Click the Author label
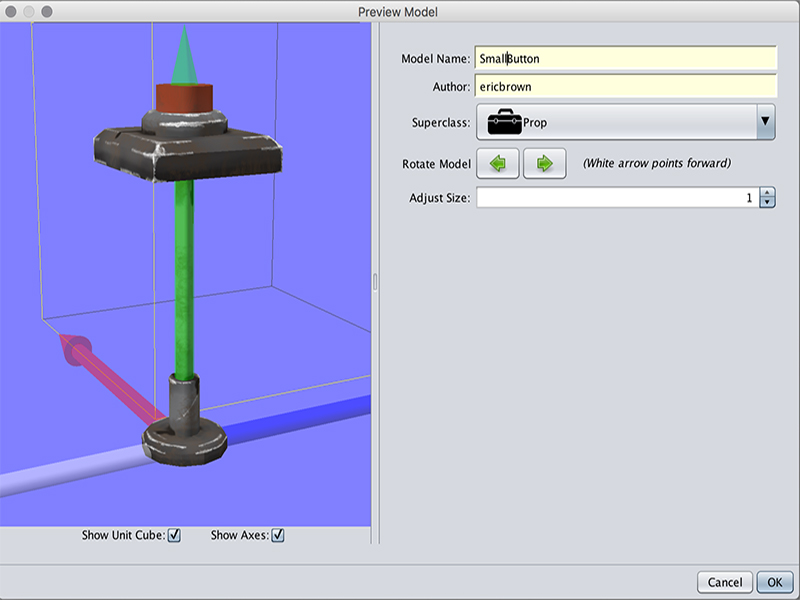The width and height of the screenshot is (800, 600). tap(451, 87)
